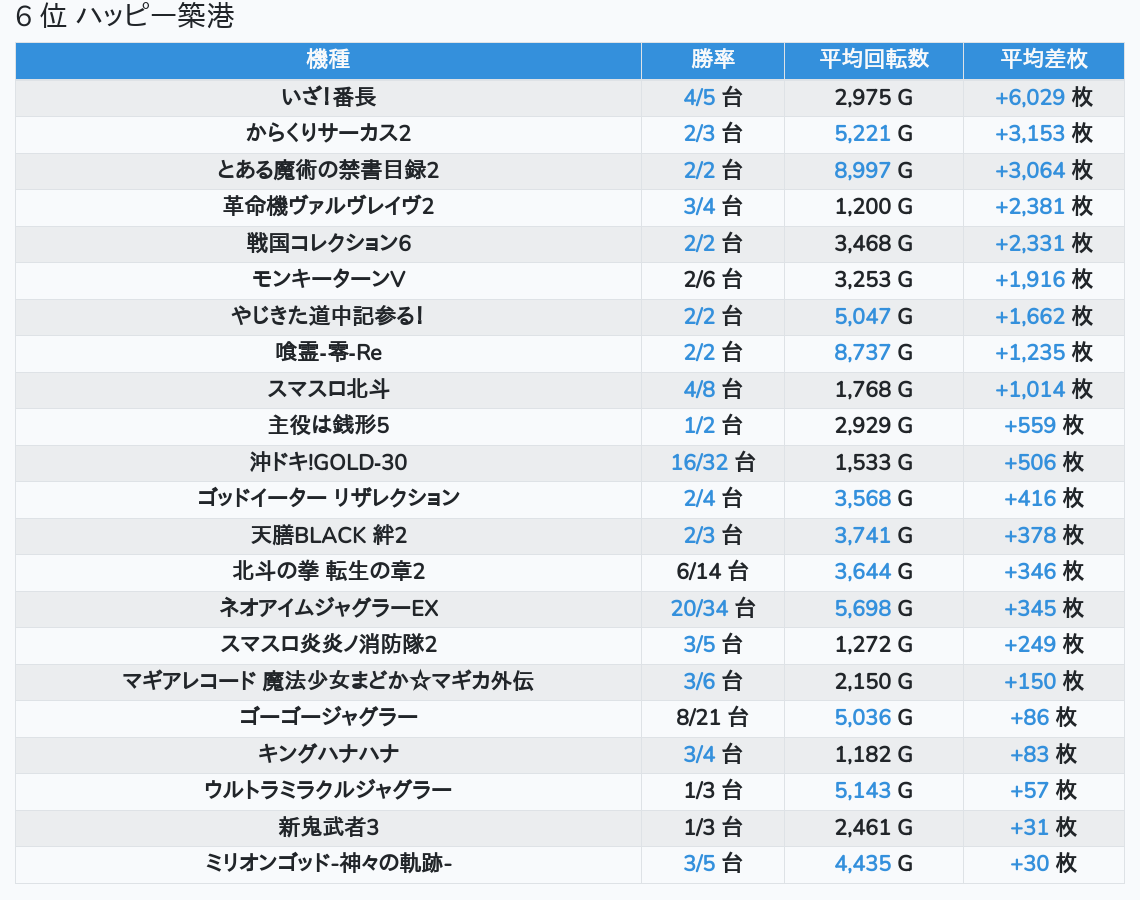The height and width of the screenshot is (900, 1140).
Task: Click win rate 3/6 台 for マギアレコード
Action: click(712, 681)
